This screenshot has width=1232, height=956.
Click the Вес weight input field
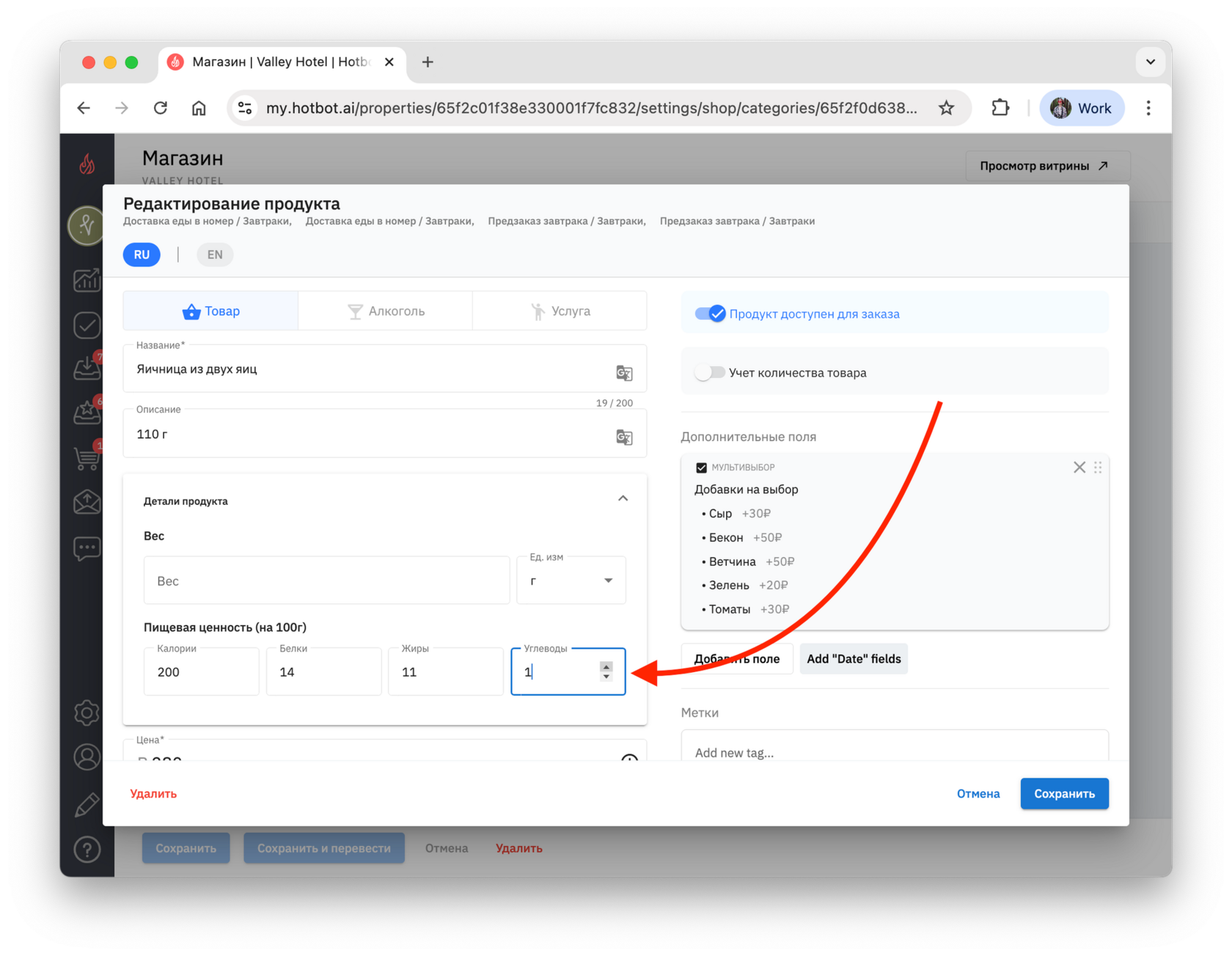pyautogui.click(x=326, y=580)
